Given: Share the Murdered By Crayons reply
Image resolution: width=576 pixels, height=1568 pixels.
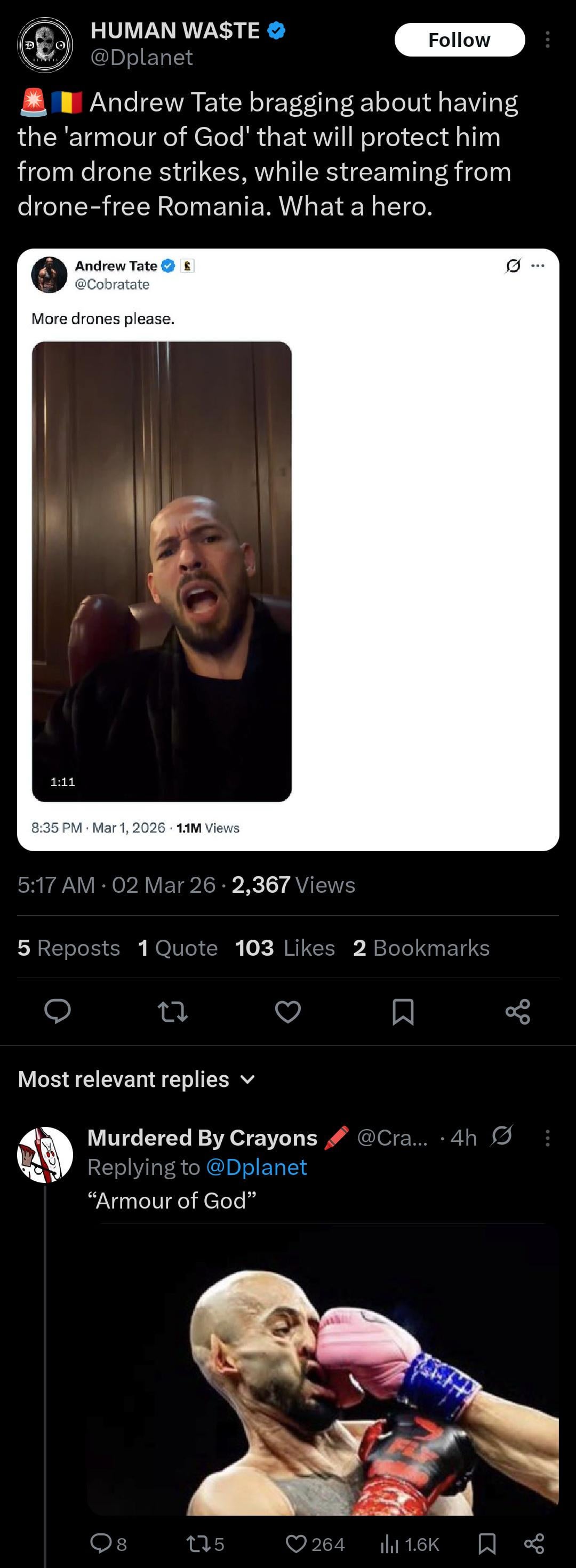Looking at the screenshot, I should pyautogui.click(x=534, y=1543).
